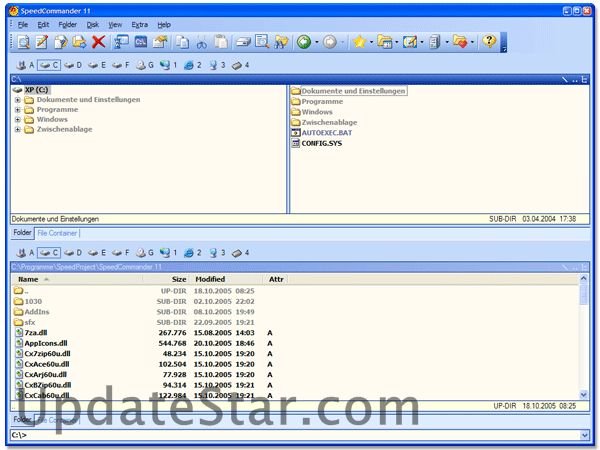Sort file list by Size column header
This screenshot has width=600, height=450.
coord(166,279)
